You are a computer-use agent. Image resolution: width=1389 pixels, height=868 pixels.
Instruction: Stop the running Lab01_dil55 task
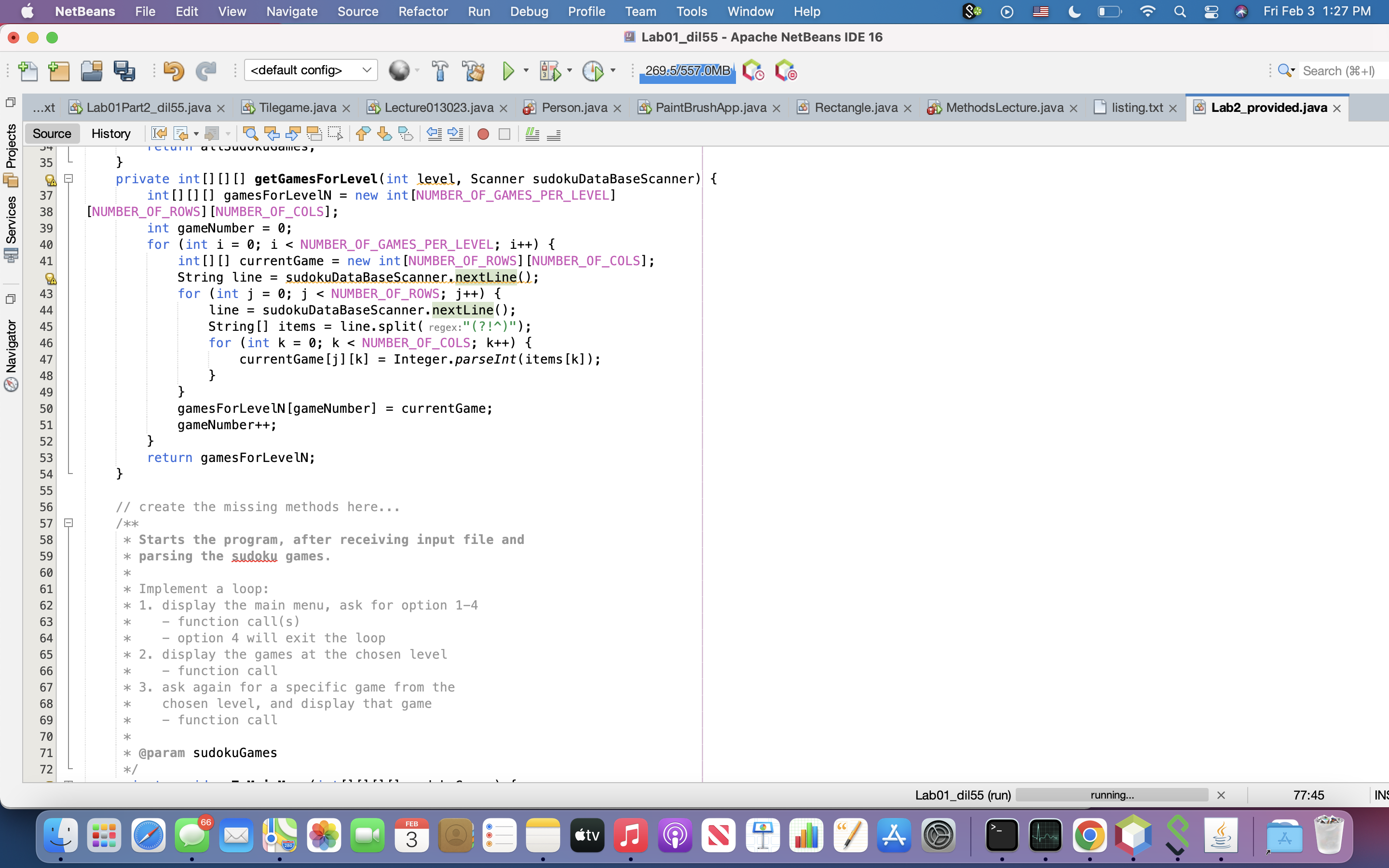click(1221, 795)
